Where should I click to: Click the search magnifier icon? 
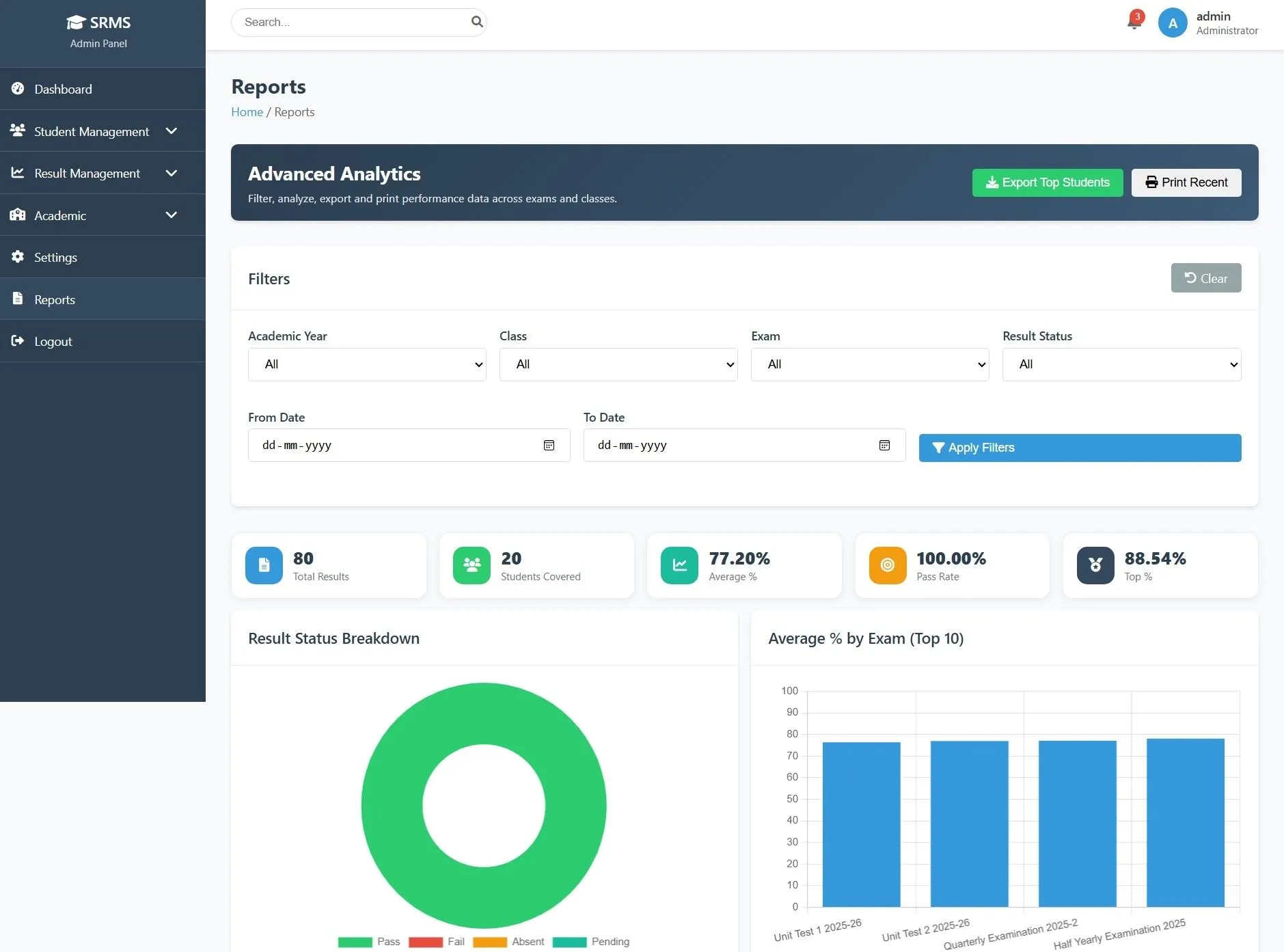point(476,21)
